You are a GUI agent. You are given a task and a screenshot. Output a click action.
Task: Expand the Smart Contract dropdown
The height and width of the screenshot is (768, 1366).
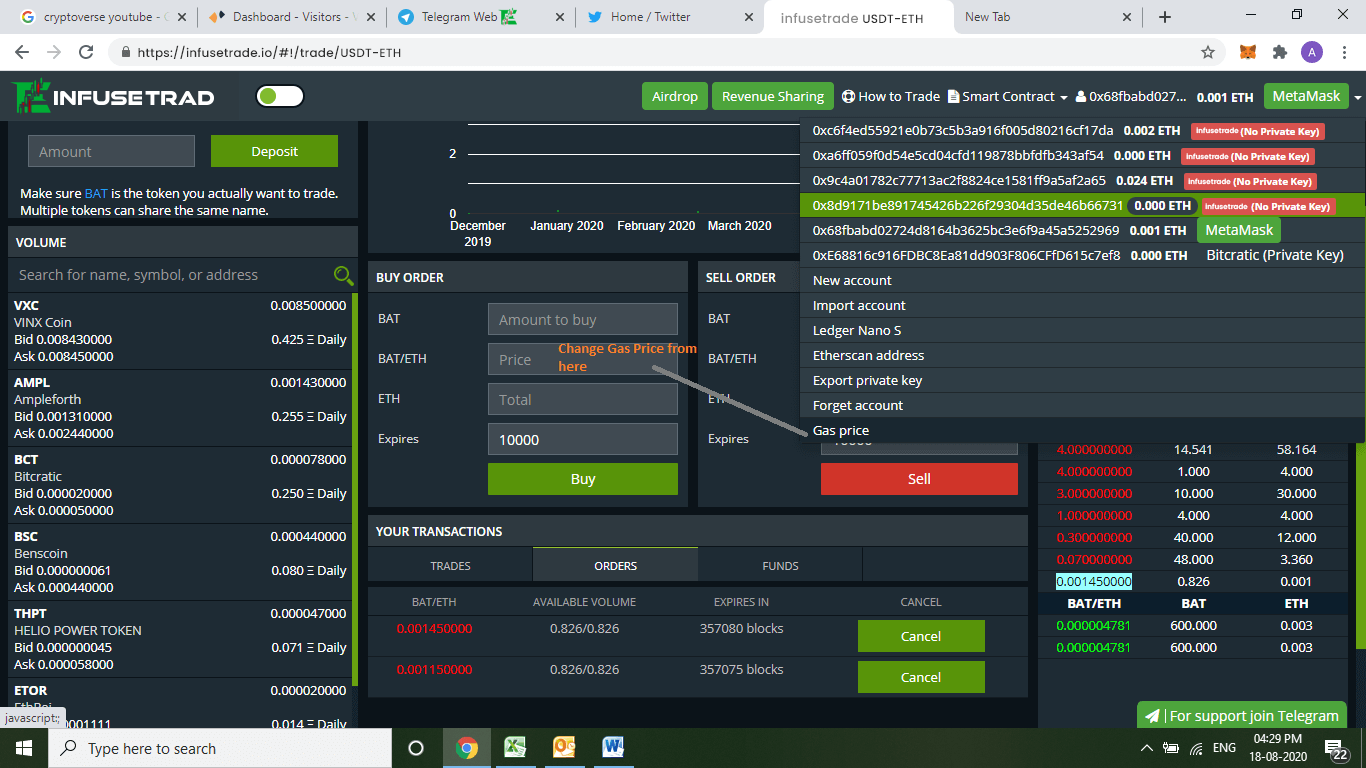1007,96
